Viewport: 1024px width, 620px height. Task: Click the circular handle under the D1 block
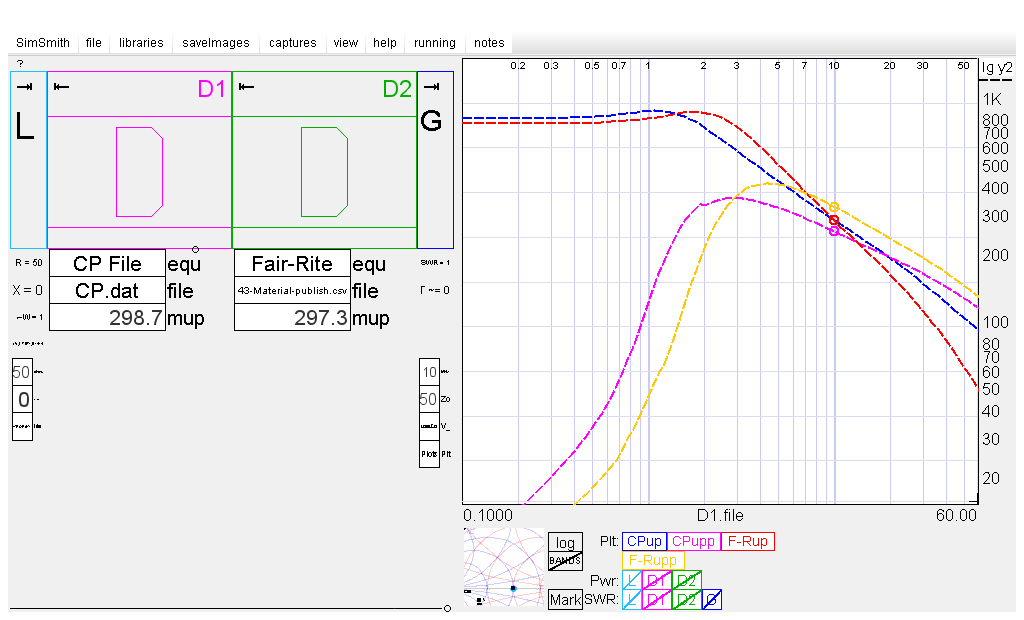click(x=195, y=249)
